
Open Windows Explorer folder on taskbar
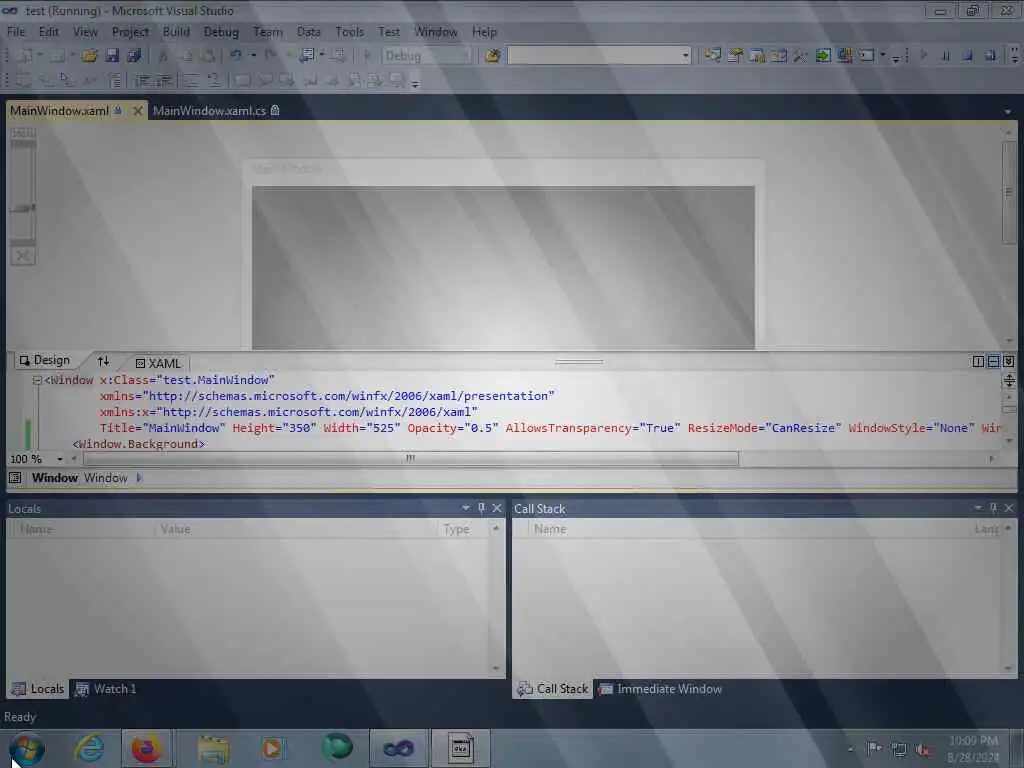click(x=213, y=749)
